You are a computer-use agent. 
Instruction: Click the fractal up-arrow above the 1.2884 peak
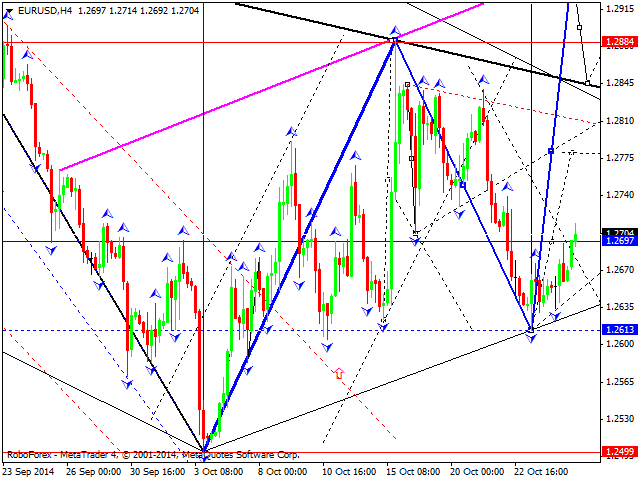395,31
